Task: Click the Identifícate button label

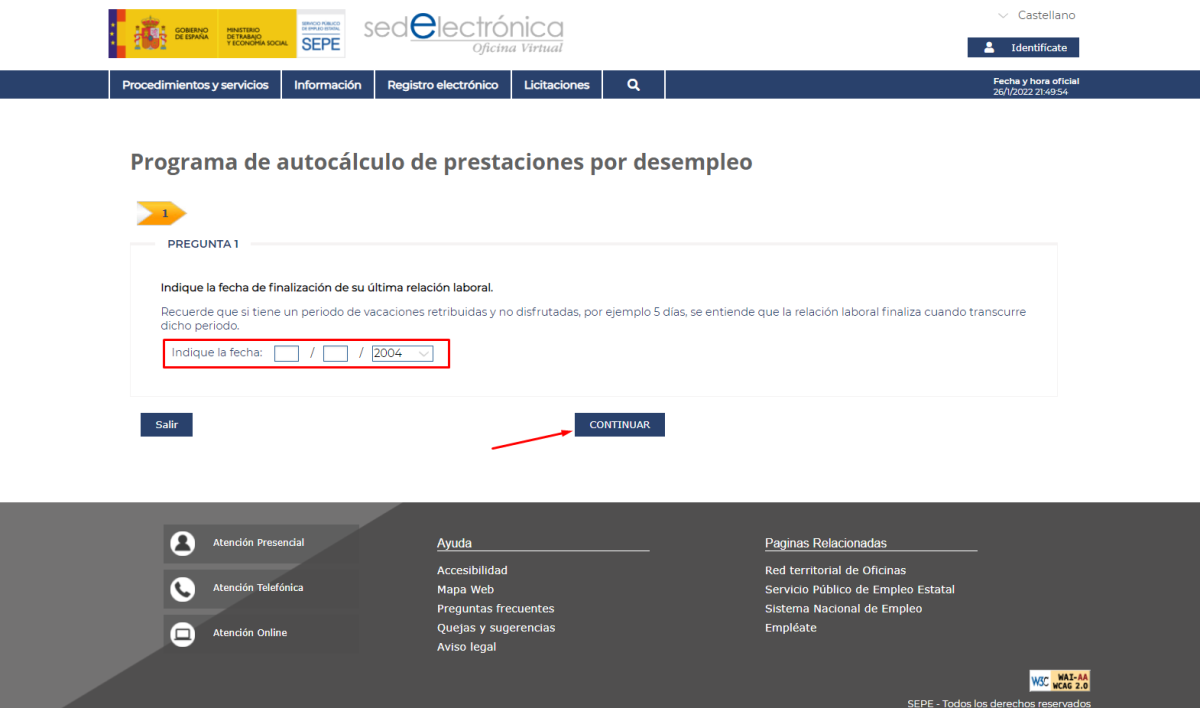Action: (x=1039, y=48)
